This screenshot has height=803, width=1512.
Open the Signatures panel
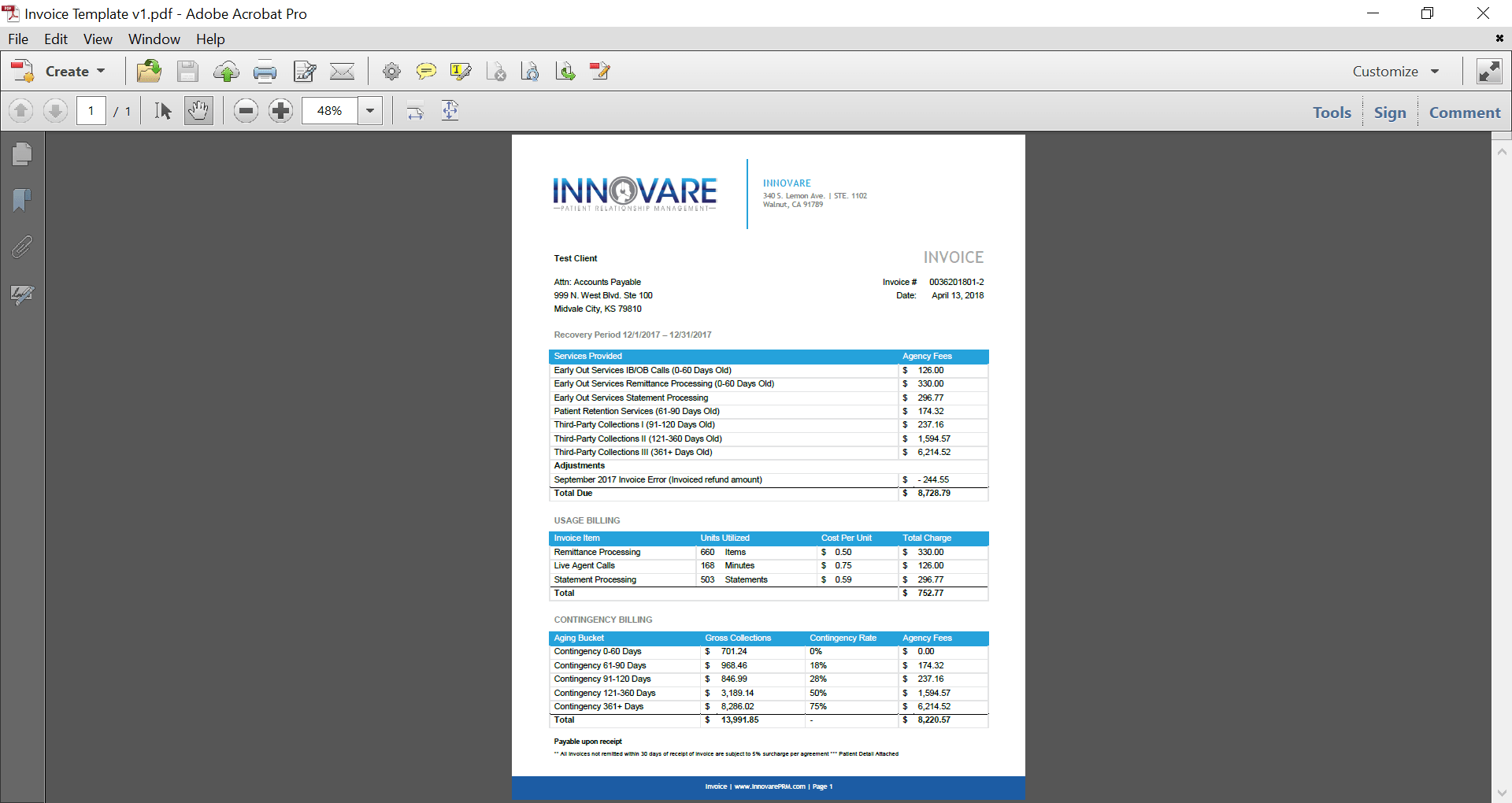pyautogui.click(x=21, y=295)
